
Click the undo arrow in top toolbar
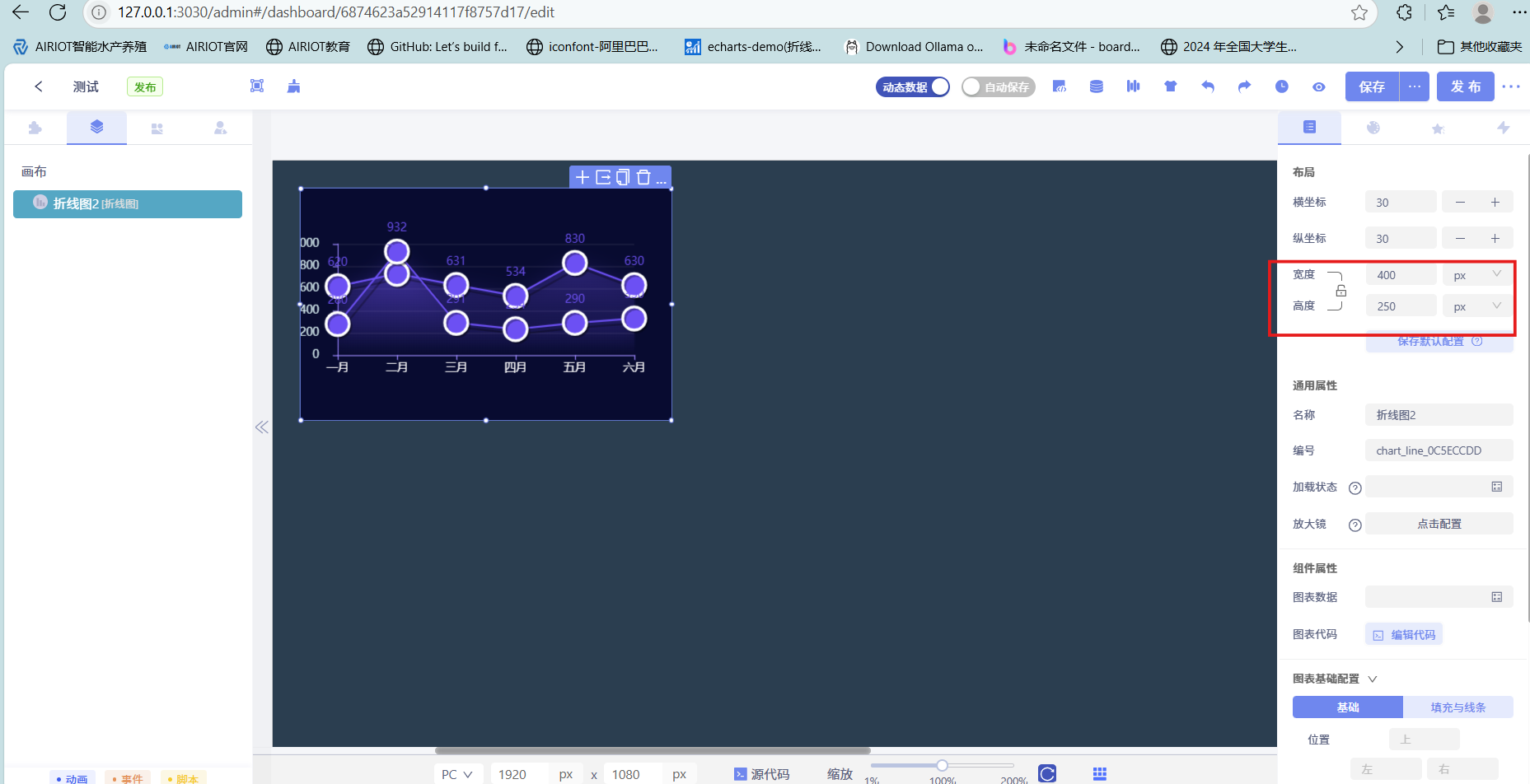[x=1208, y=86]
